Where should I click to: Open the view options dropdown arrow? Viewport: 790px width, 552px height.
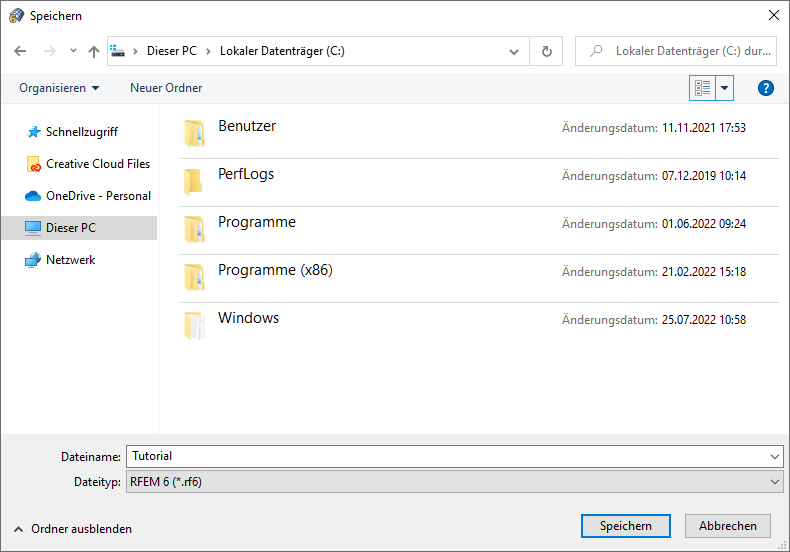pos(725,88)
